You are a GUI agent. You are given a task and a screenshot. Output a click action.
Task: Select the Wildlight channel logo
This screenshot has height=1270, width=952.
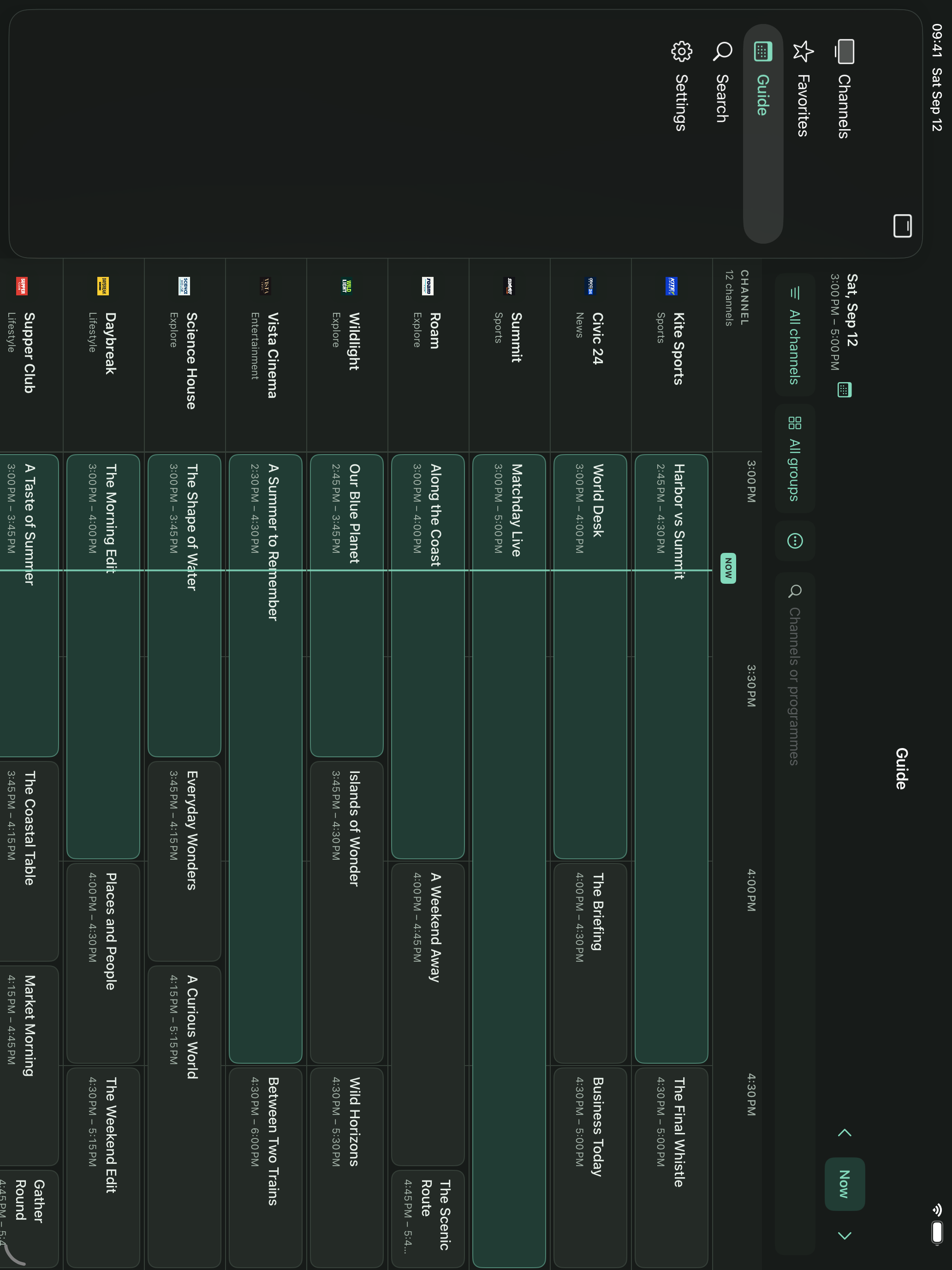tap(346, 286)
